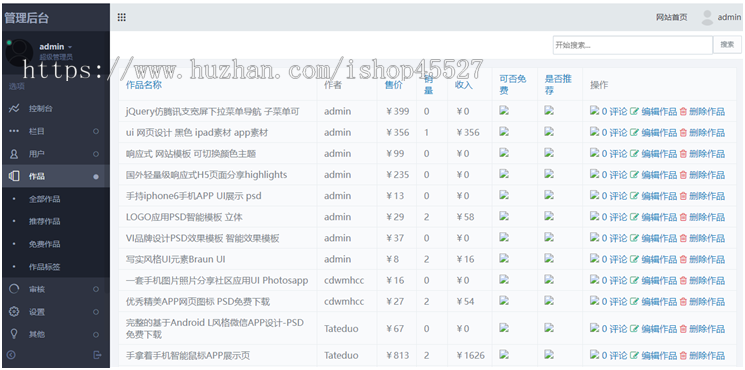Screen dimensions: 745x370
Task: Click 管理后台 title in sidebar header
Action: point(27,18)
